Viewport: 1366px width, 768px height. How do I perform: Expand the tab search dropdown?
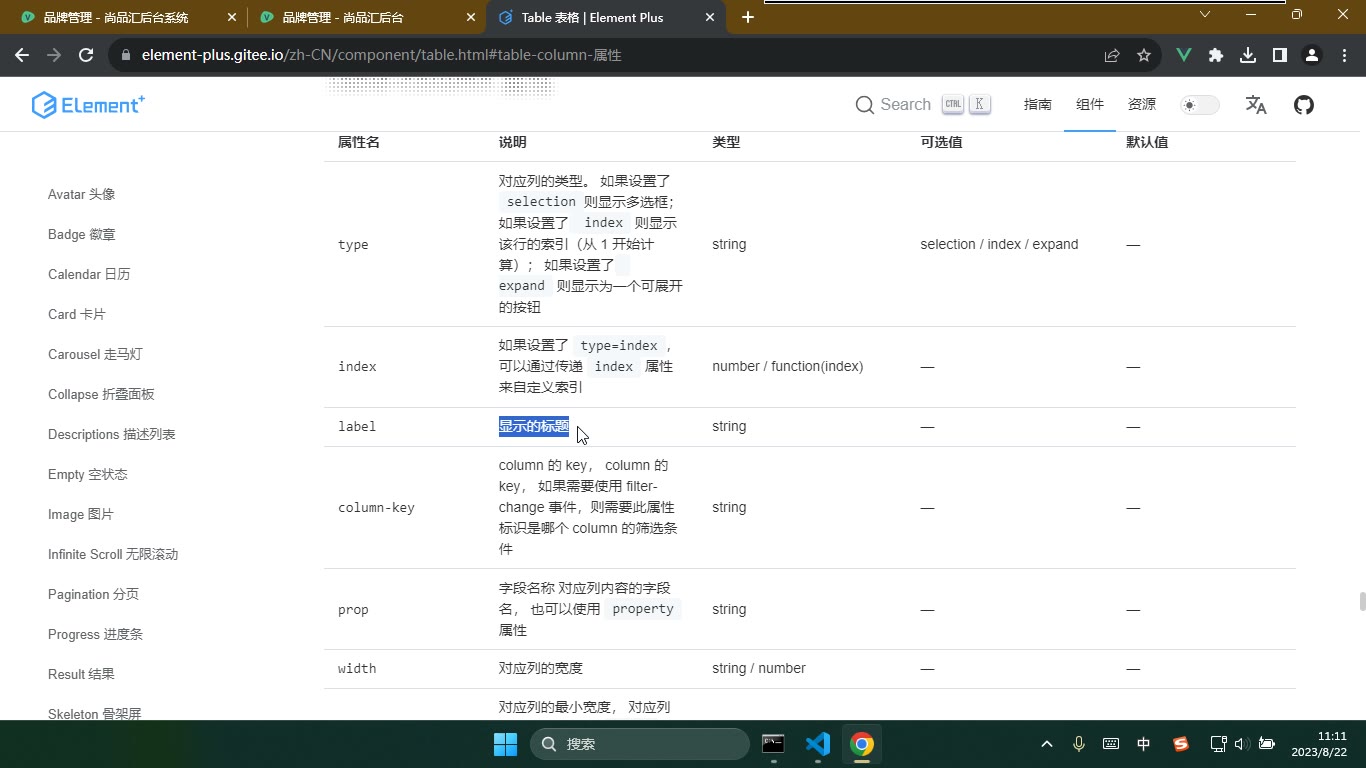(x=1205, y=15)
